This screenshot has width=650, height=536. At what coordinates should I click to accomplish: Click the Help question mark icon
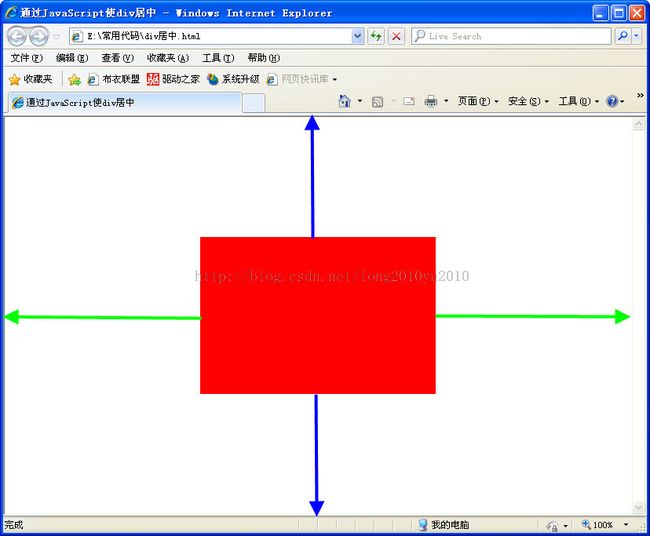tap(612, 101)
